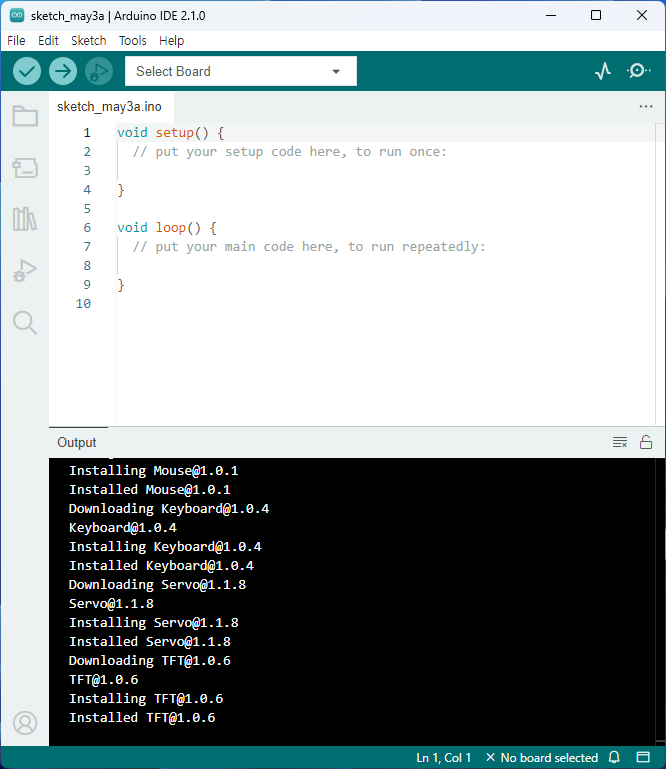Click the Output panel vertical scrollbar
This screenshot has width=666, height=769.
click(x=660, y=601)
